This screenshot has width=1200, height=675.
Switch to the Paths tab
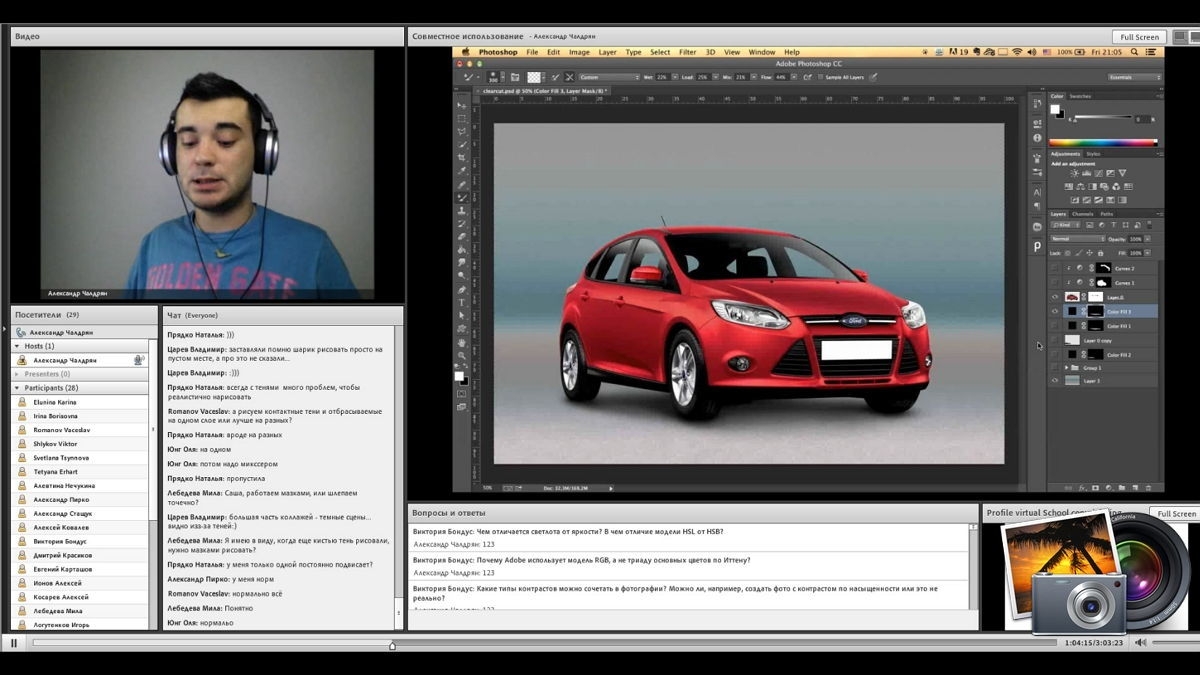tap(1107, 214)
